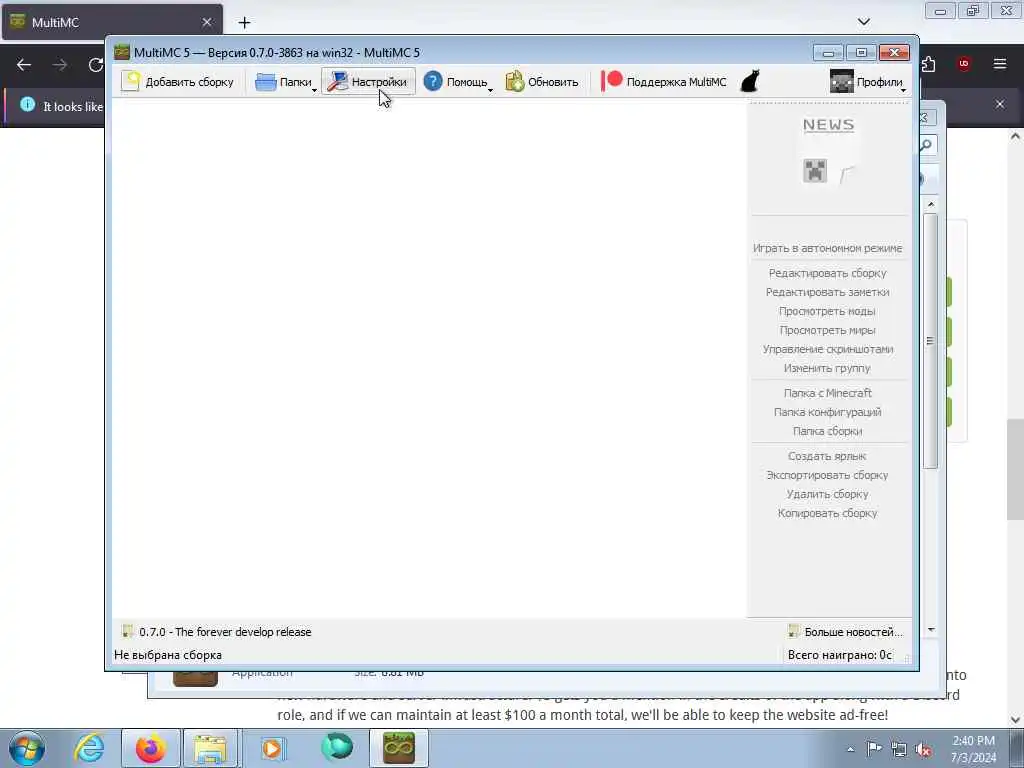Viewport: 1024px width, 768px height.
Task: Show hidden system tray icons
Action: point(850,749)
